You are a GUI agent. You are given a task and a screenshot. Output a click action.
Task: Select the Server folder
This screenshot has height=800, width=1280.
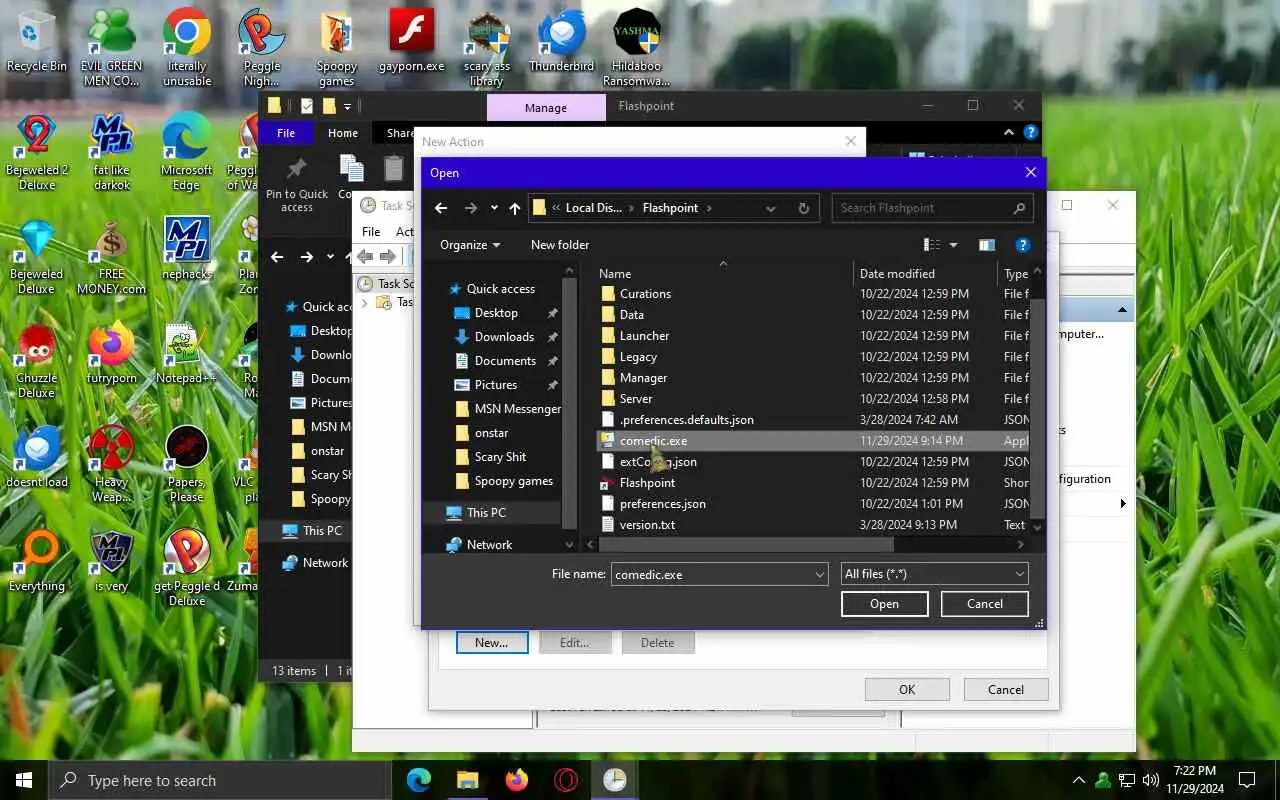636,399
